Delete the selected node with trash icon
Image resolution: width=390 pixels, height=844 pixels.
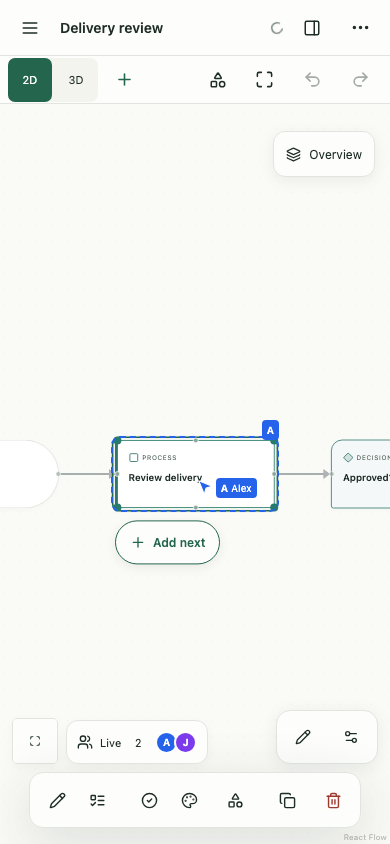coord(334,801)
